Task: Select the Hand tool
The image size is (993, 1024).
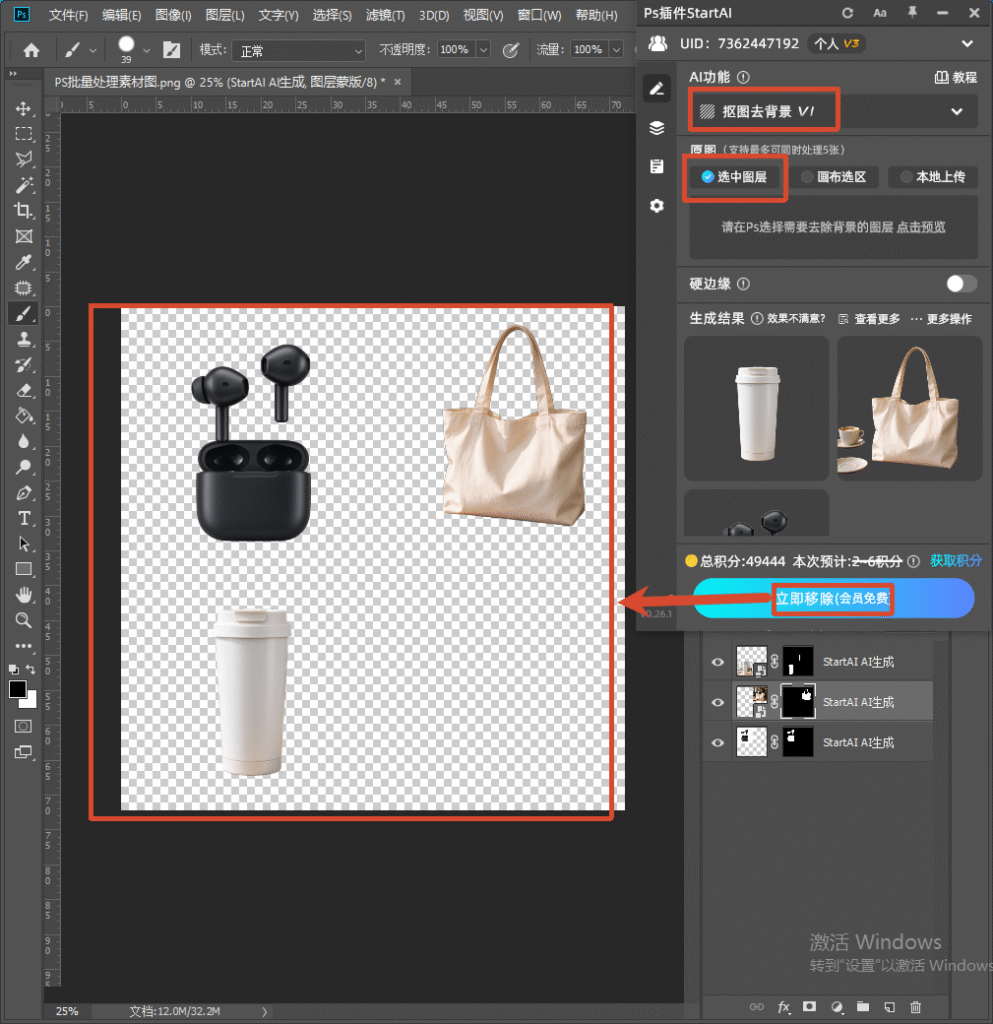Action: coord(24,595)
